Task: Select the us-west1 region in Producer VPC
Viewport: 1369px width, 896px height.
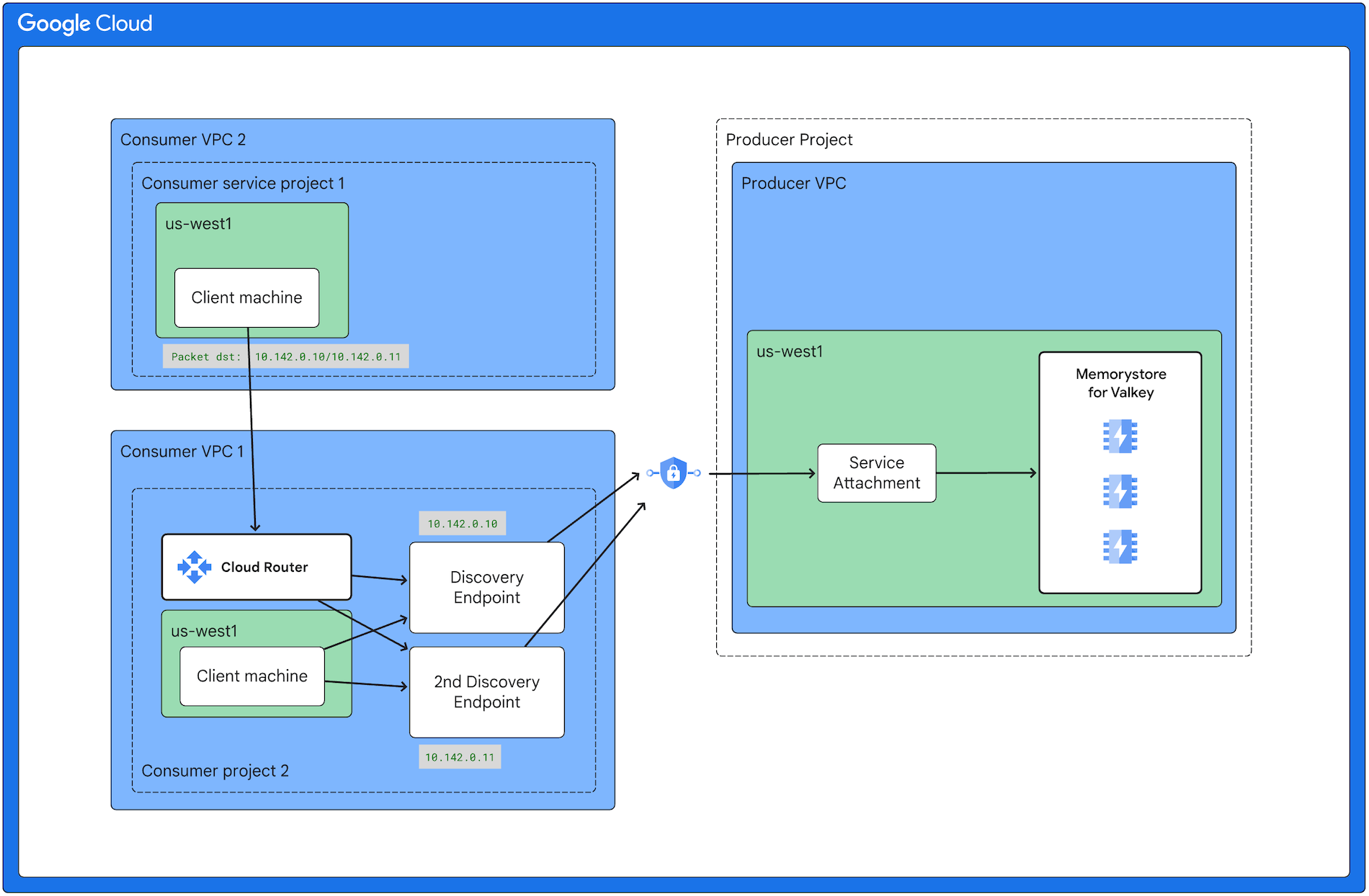Action: [x=789, y=351]
